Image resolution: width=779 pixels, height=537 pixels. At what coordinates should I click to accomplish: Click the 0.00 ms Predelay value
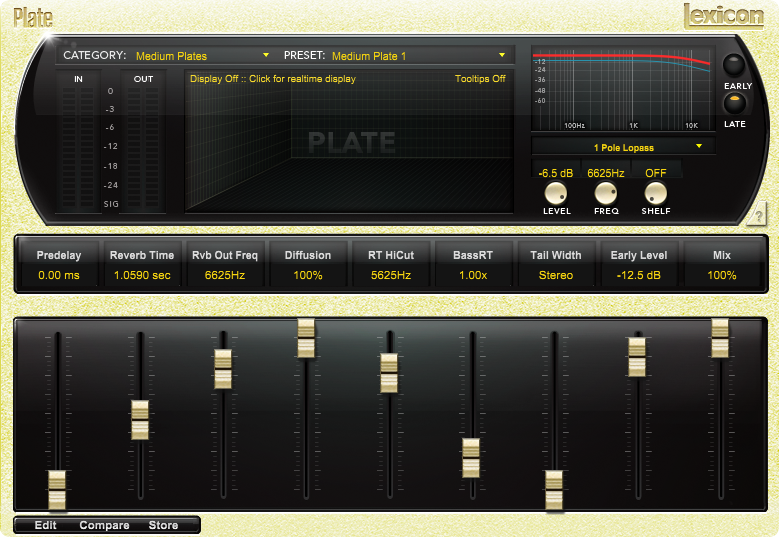59,275
